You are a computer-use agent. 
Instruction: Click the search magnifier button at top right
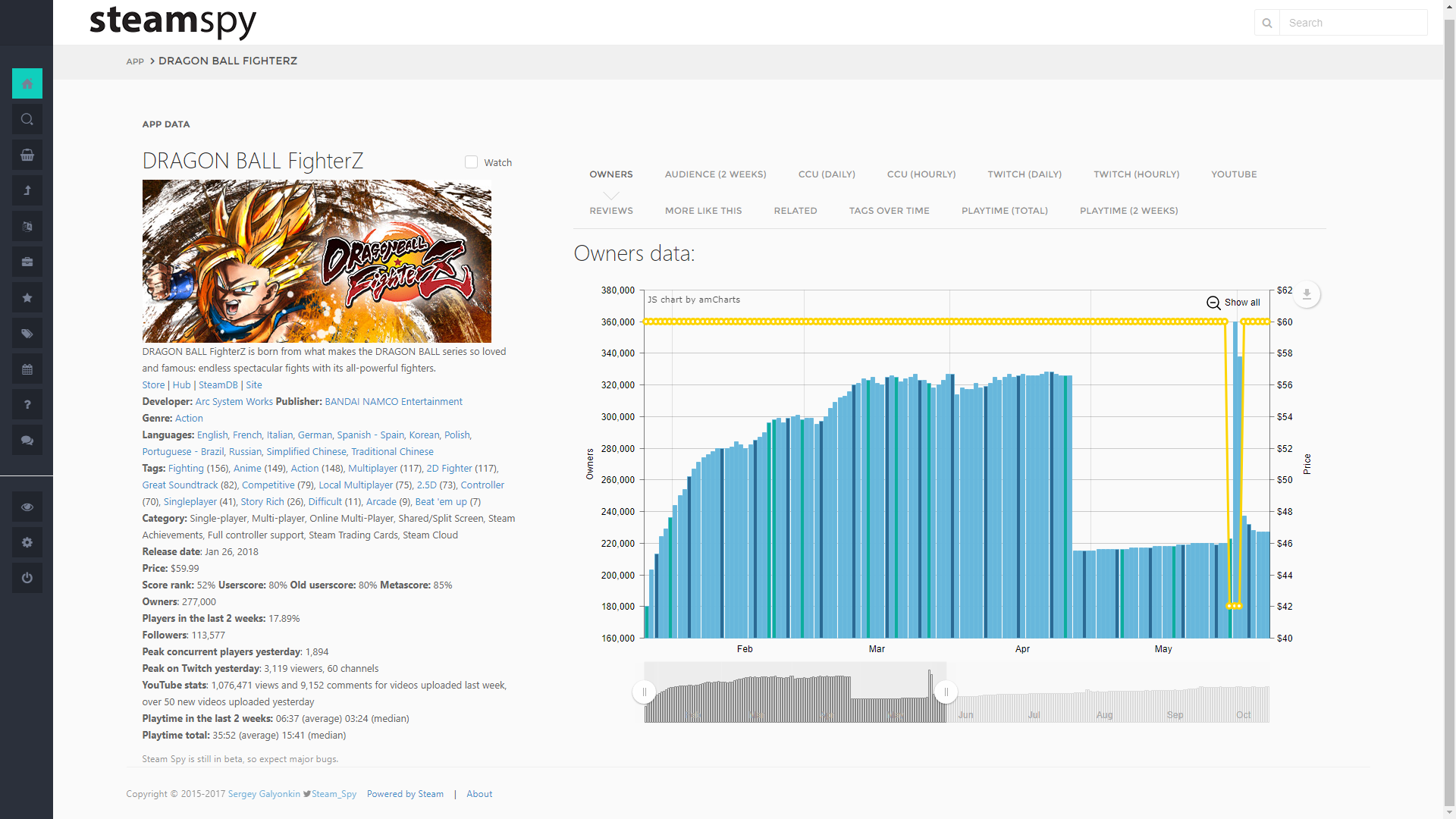tap(1267, 23)
